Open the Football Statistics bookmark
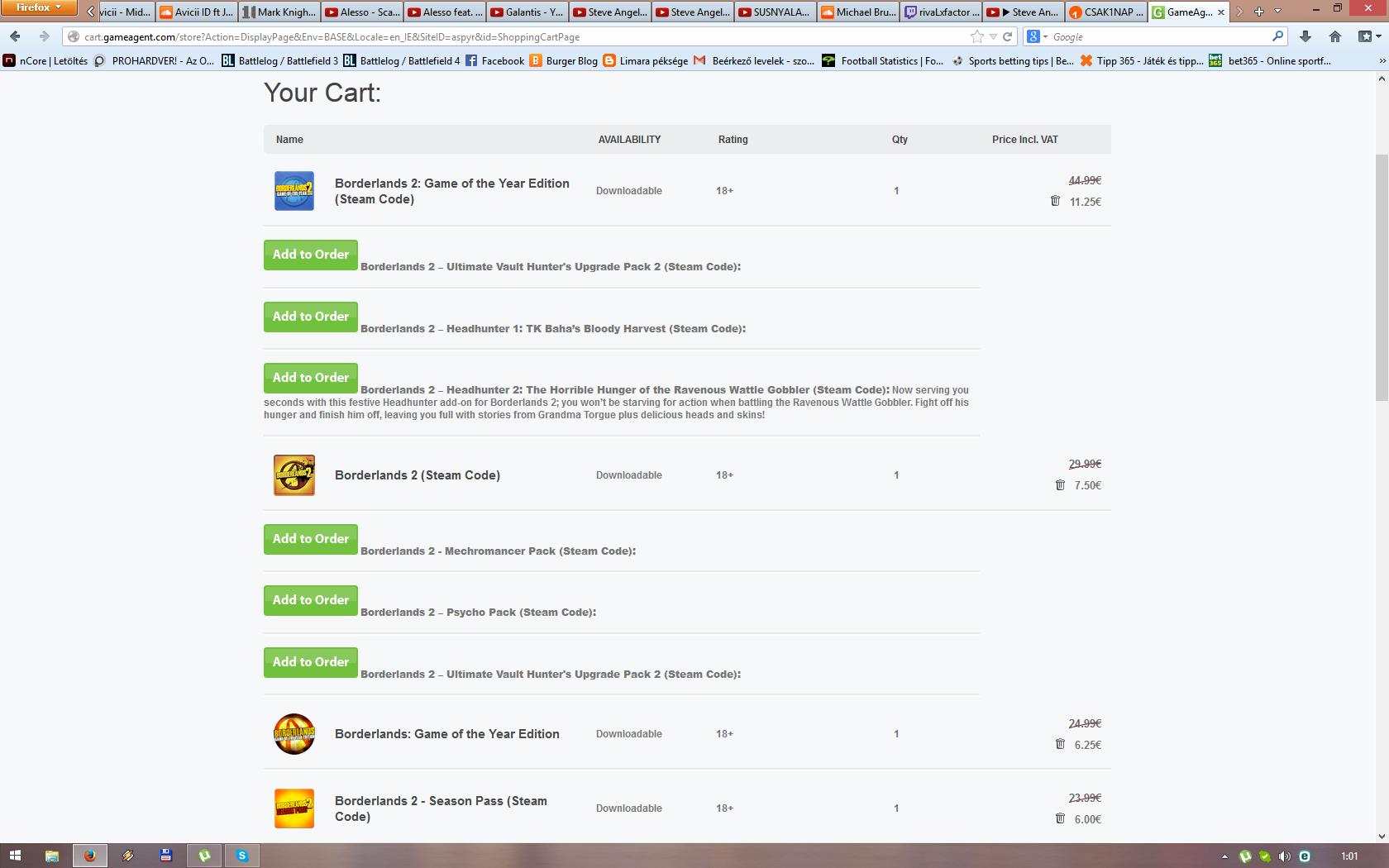The height and width of the screenshot is (868, 1389). [x=882, y=60]
